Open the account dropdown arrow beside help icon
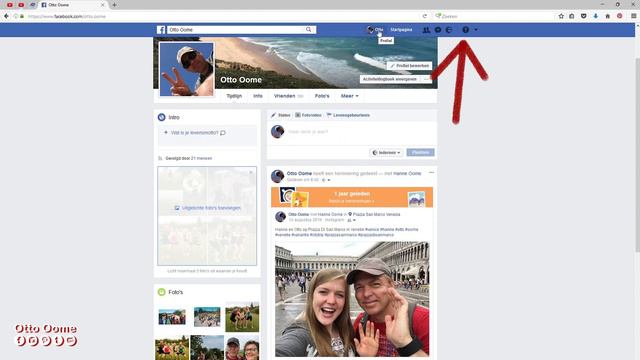 tap(476, 30)
